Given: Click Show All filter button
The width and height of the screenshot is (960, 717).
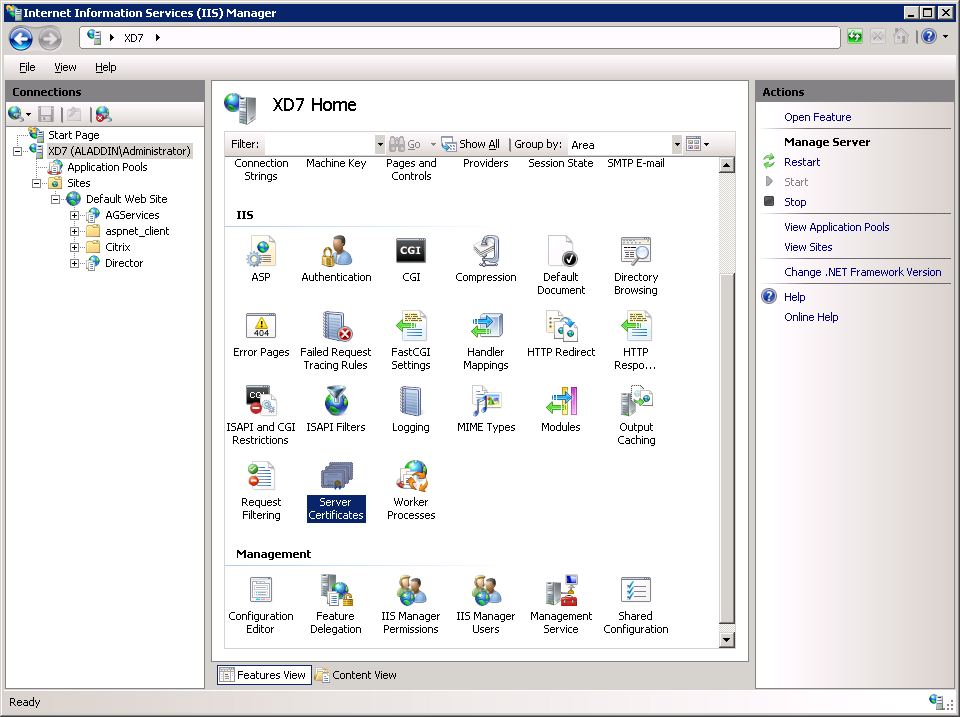Looking at the screenshot, I should point(470,145).
